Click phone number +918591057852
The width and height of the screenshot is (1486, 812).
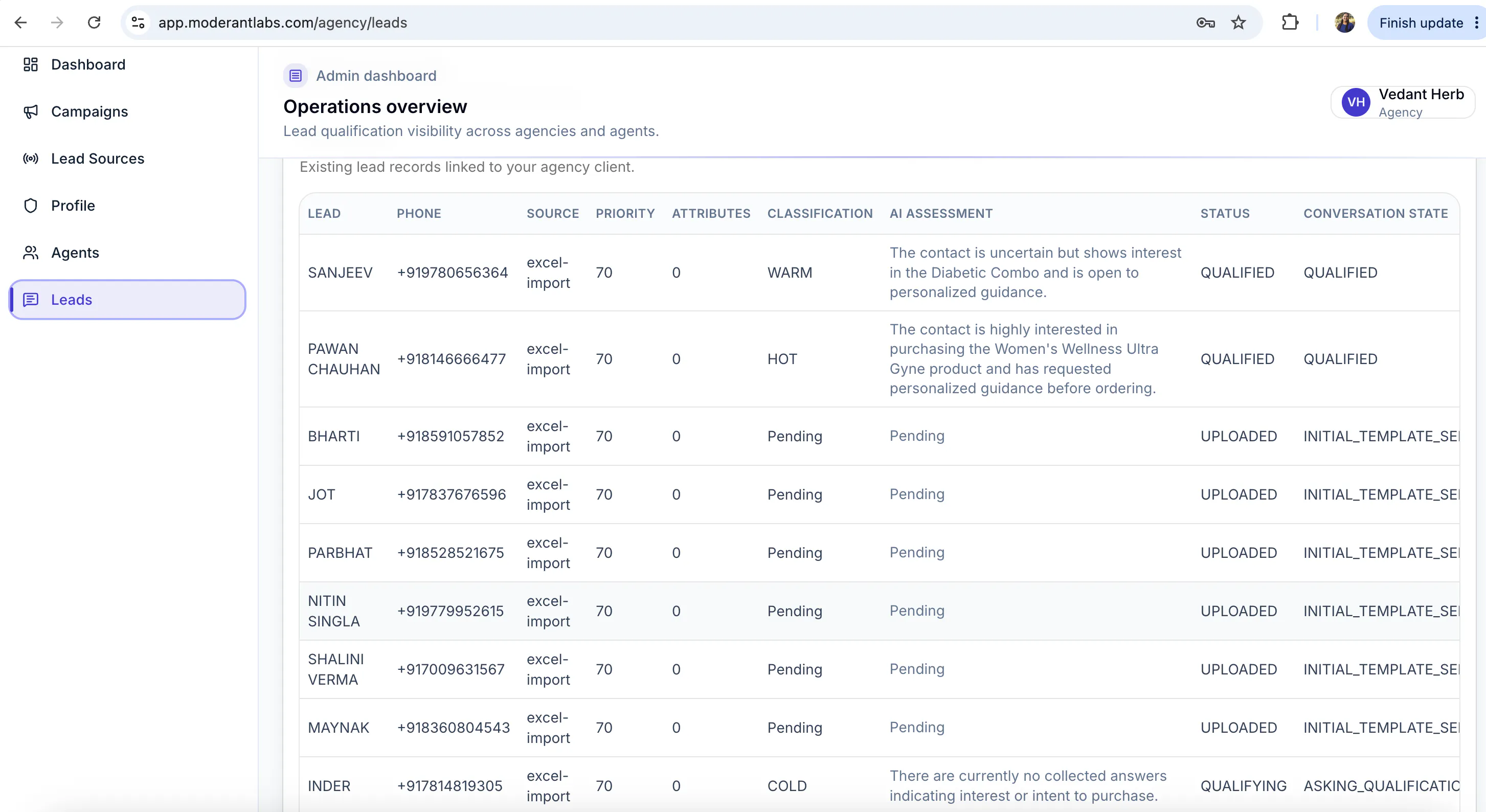451,436
